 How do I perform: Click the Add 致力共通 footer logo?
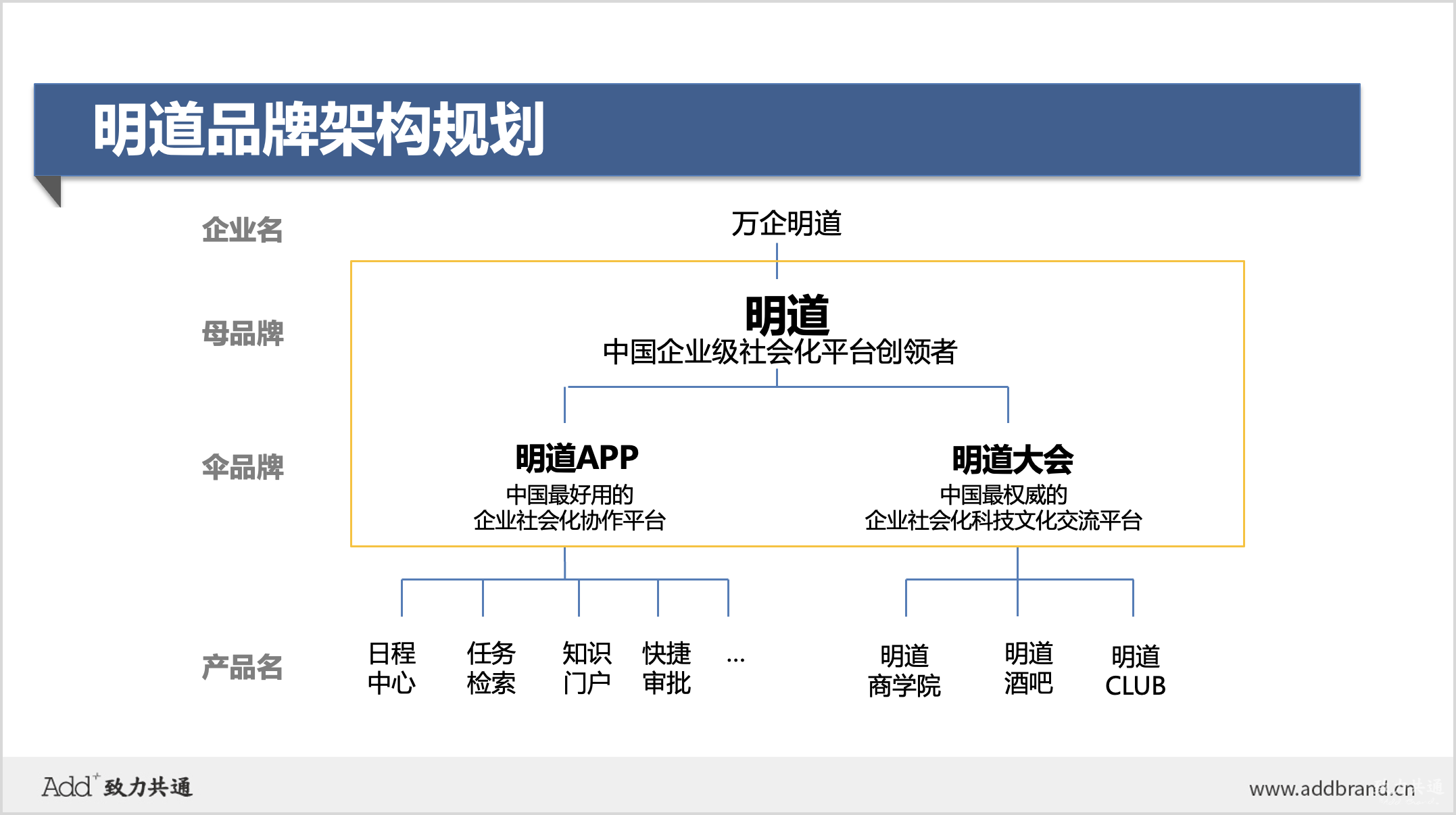point(117,787)
